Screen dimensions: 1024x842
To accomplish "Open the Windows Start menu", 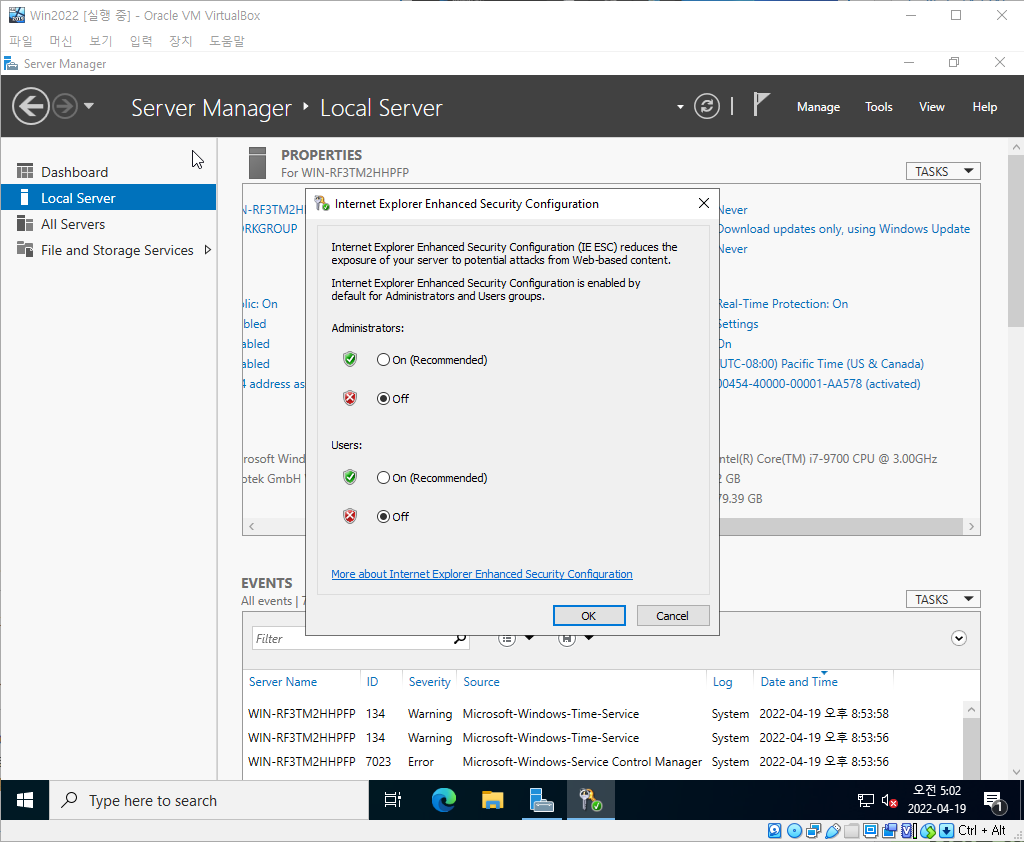I will [x=25, y=800].
